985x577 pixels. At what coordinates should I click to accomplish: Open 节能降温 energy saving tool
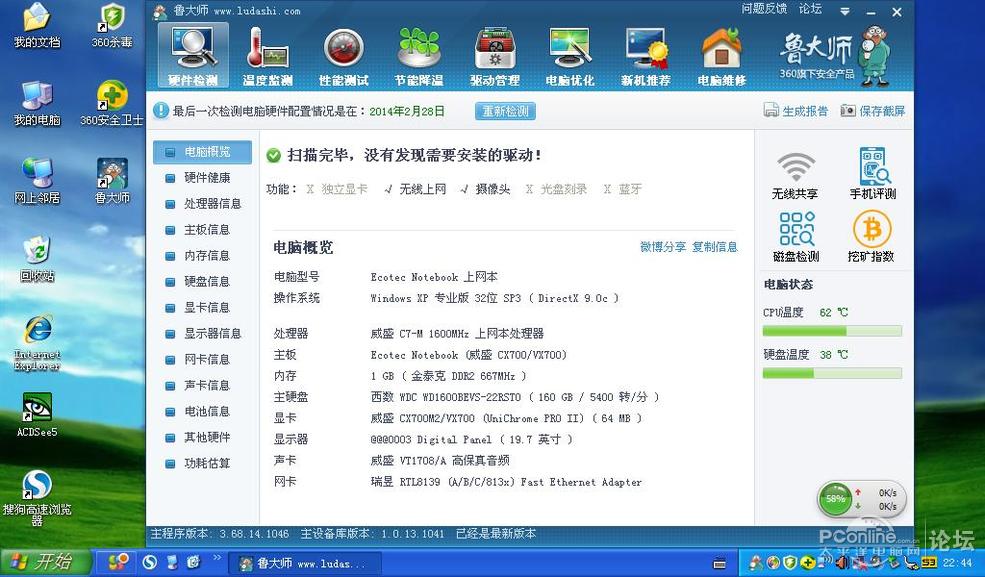pyautogui.click(x=419, y=56)
